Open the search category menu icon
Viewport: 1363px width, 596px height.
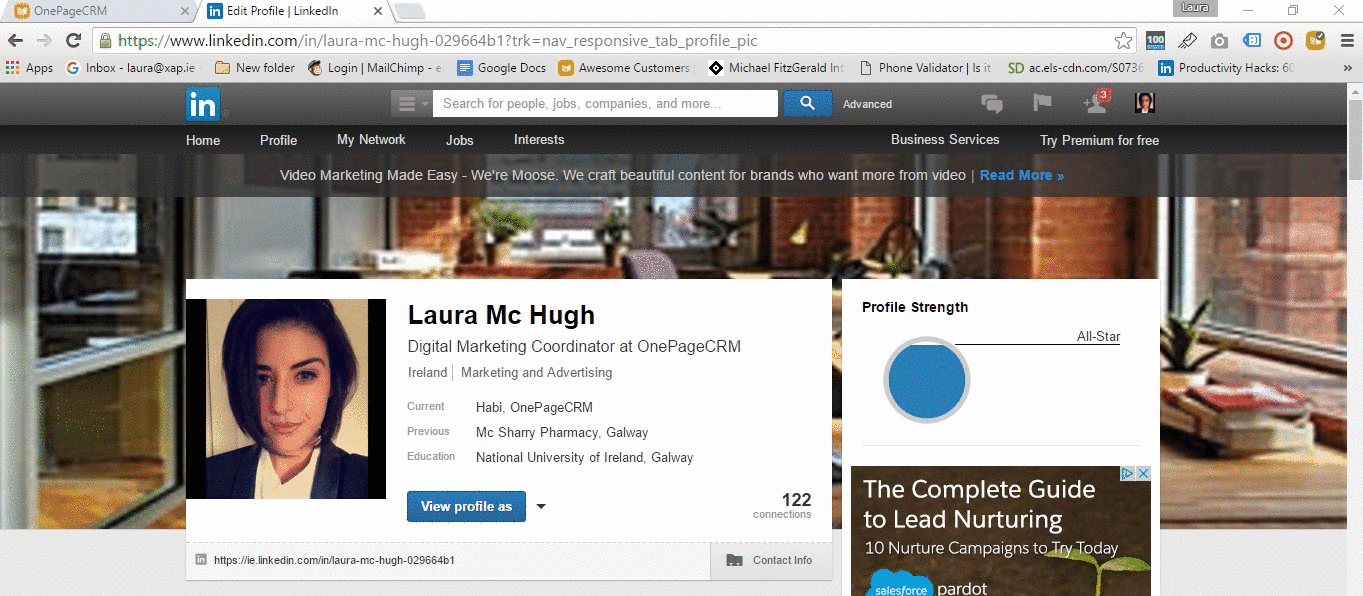point(411,103)
